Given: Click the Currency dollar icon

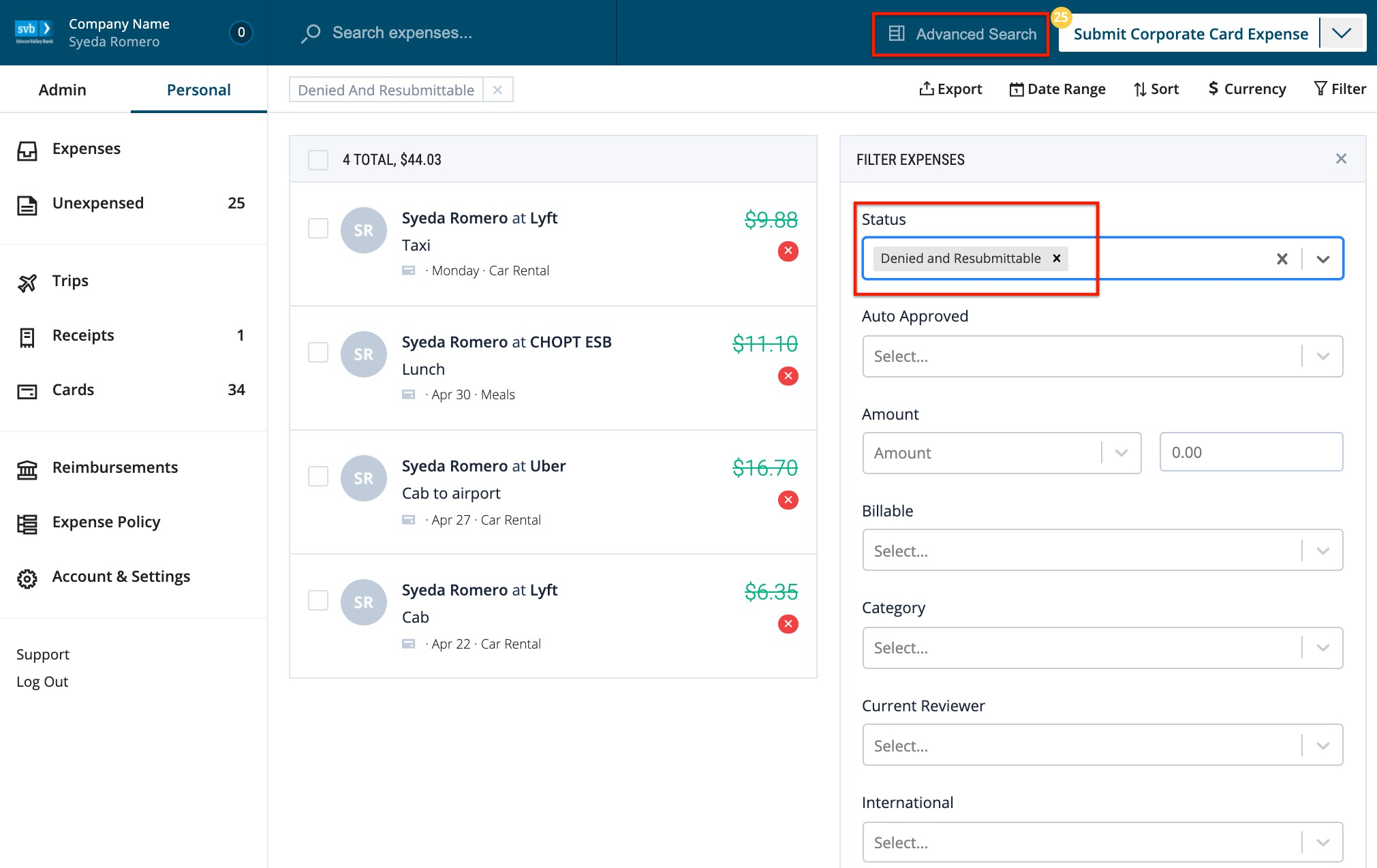Looking at the screenshot, I should [1214, 89].
